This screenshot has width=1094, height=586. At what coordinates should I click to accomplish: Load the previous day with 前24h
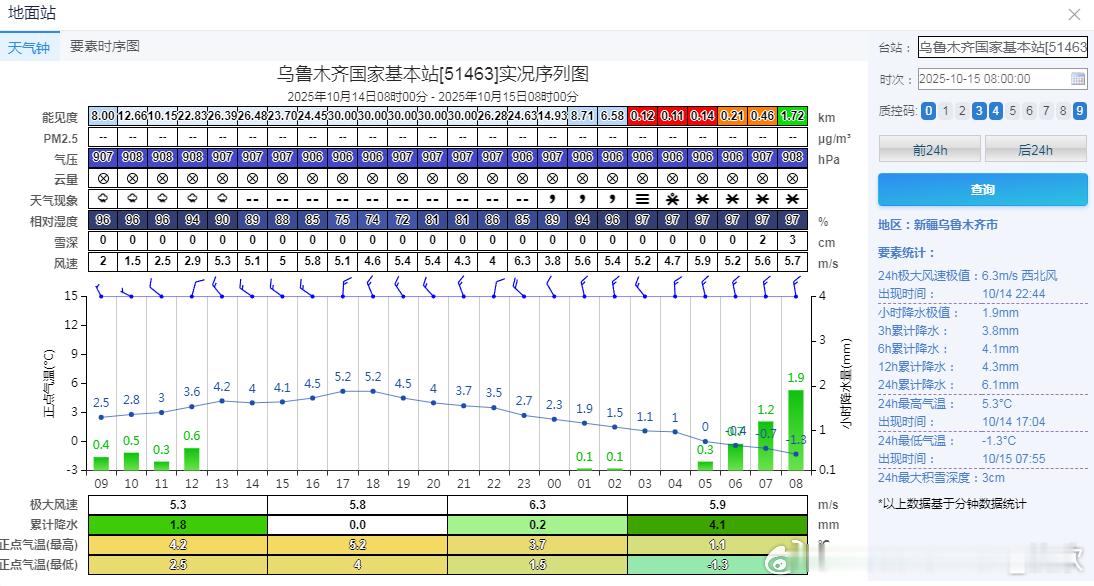click(929, 150)
